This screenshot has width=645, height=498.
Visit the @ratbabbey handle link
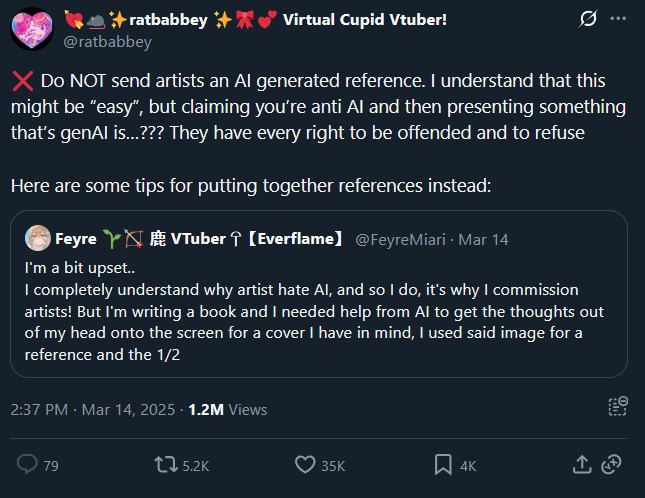(107, 42)
